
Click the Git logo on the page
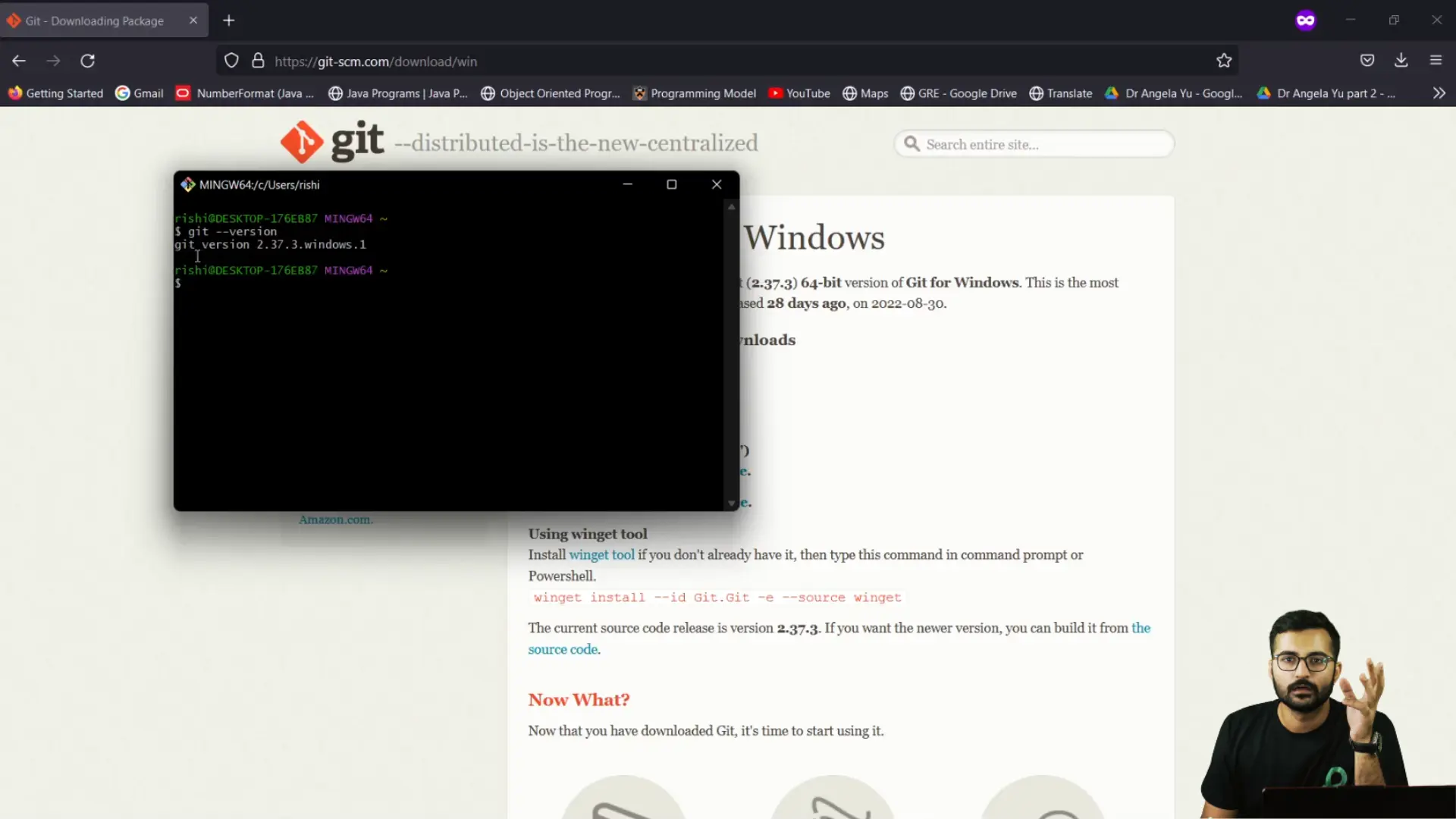point(331,141)
